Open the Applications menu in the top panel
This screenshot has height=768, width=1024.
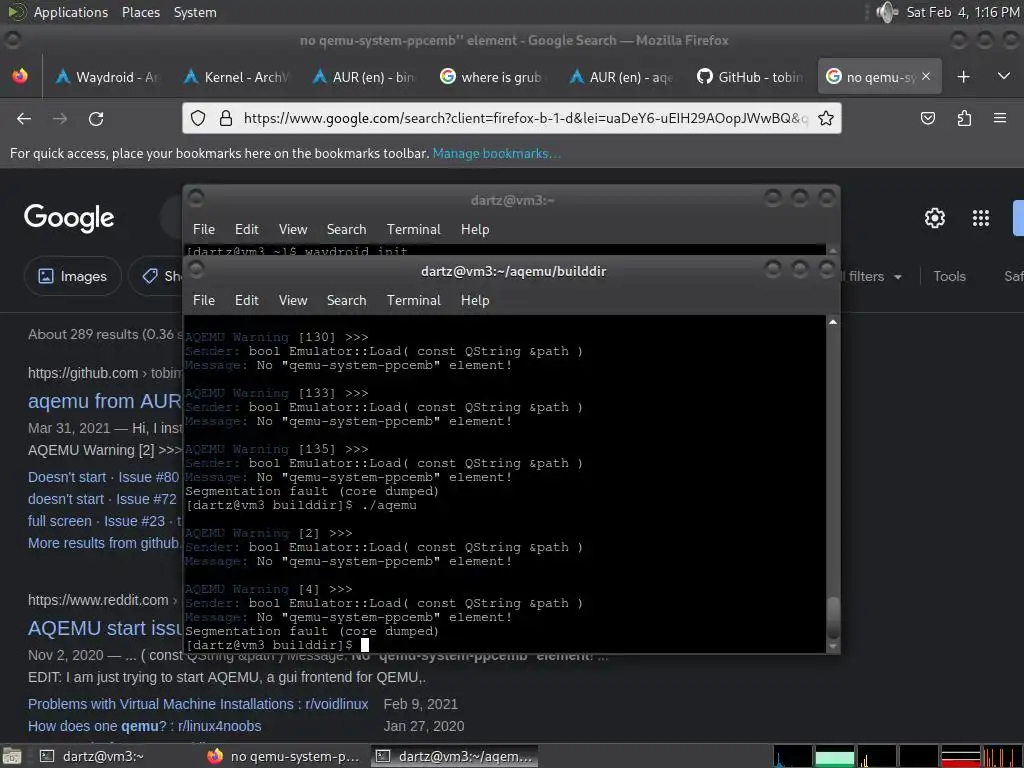point(71,12)
